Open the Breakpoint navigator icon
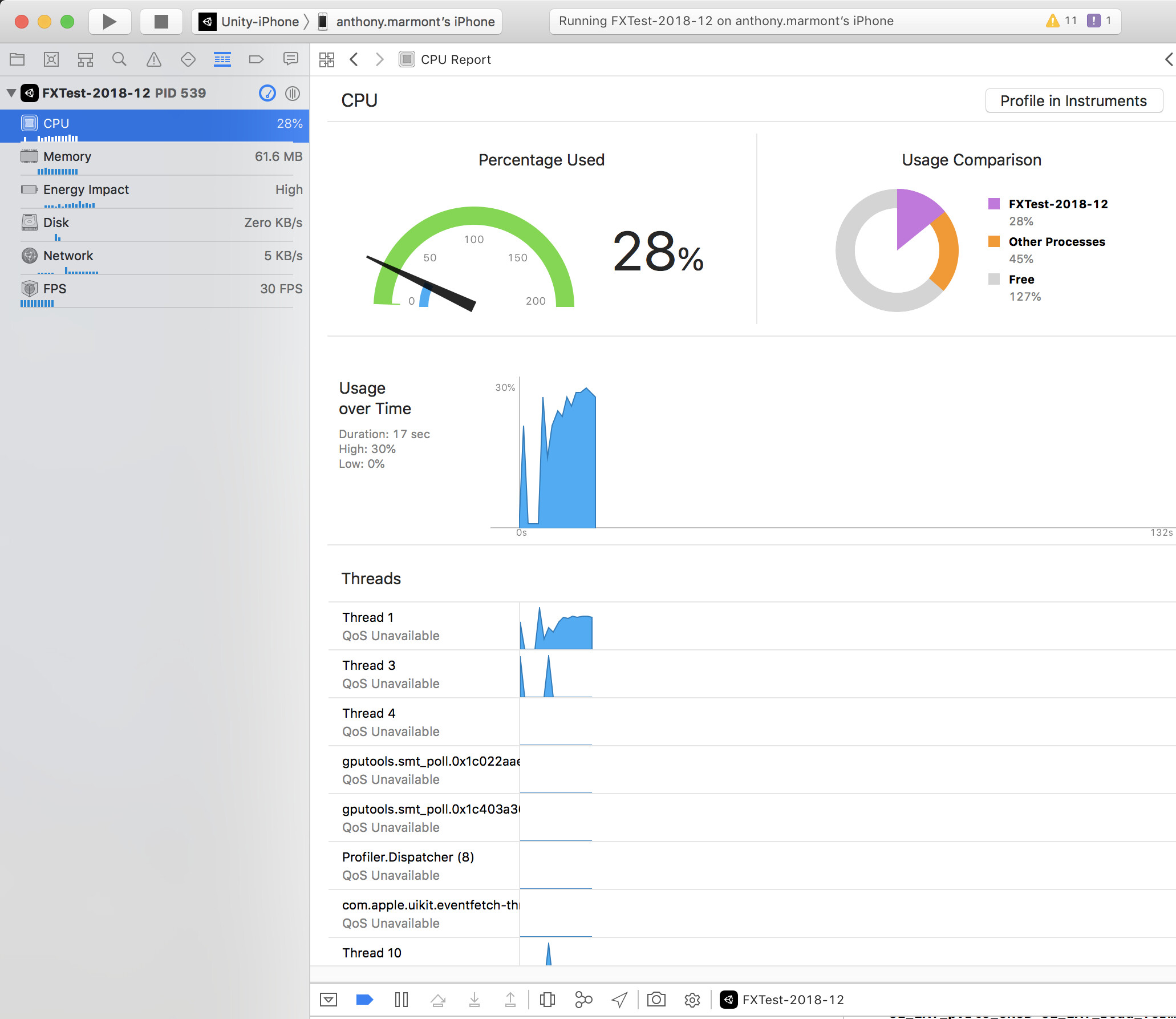The height and width of the screenshot is (1019, 1176). click(x=256, y=59)
